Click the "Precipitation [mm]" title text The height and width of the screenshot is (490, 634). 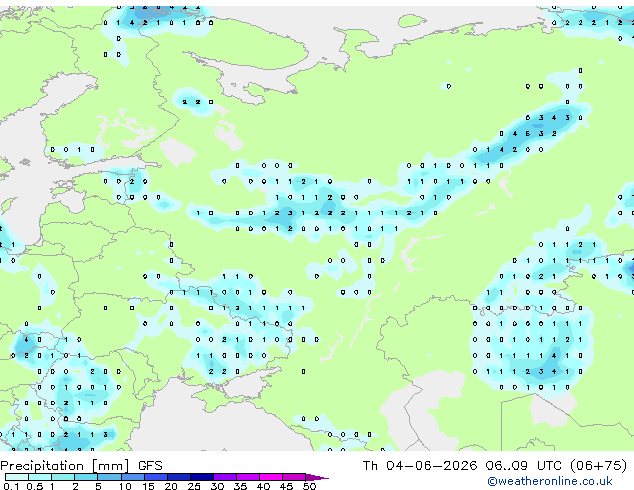point(65,466)
